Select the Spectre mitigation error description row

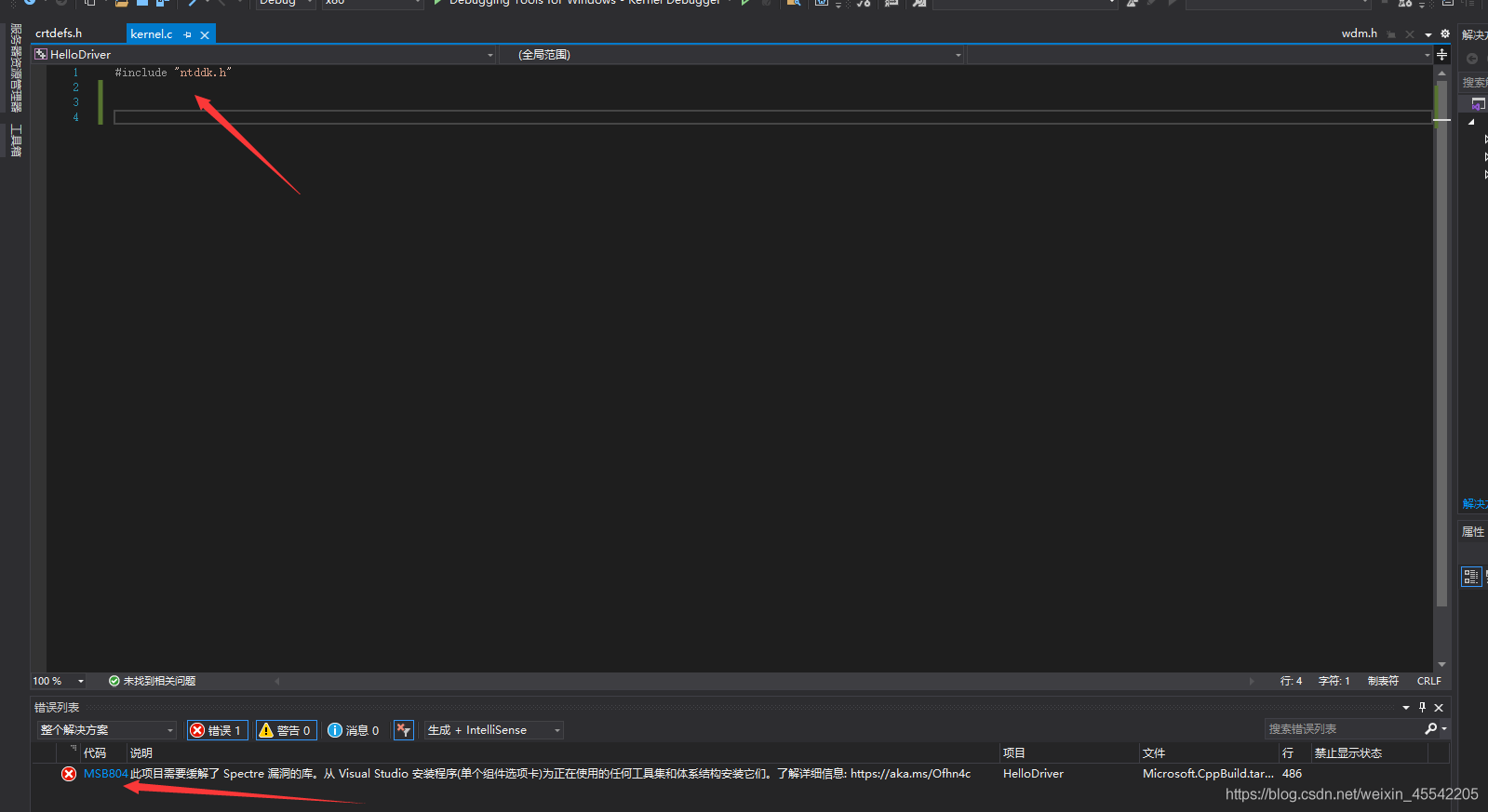pos(550,774)
